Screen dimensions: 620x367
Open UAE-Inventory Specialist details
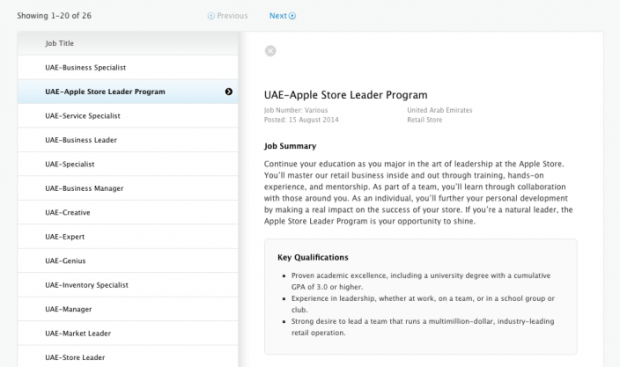pos(128,285)
